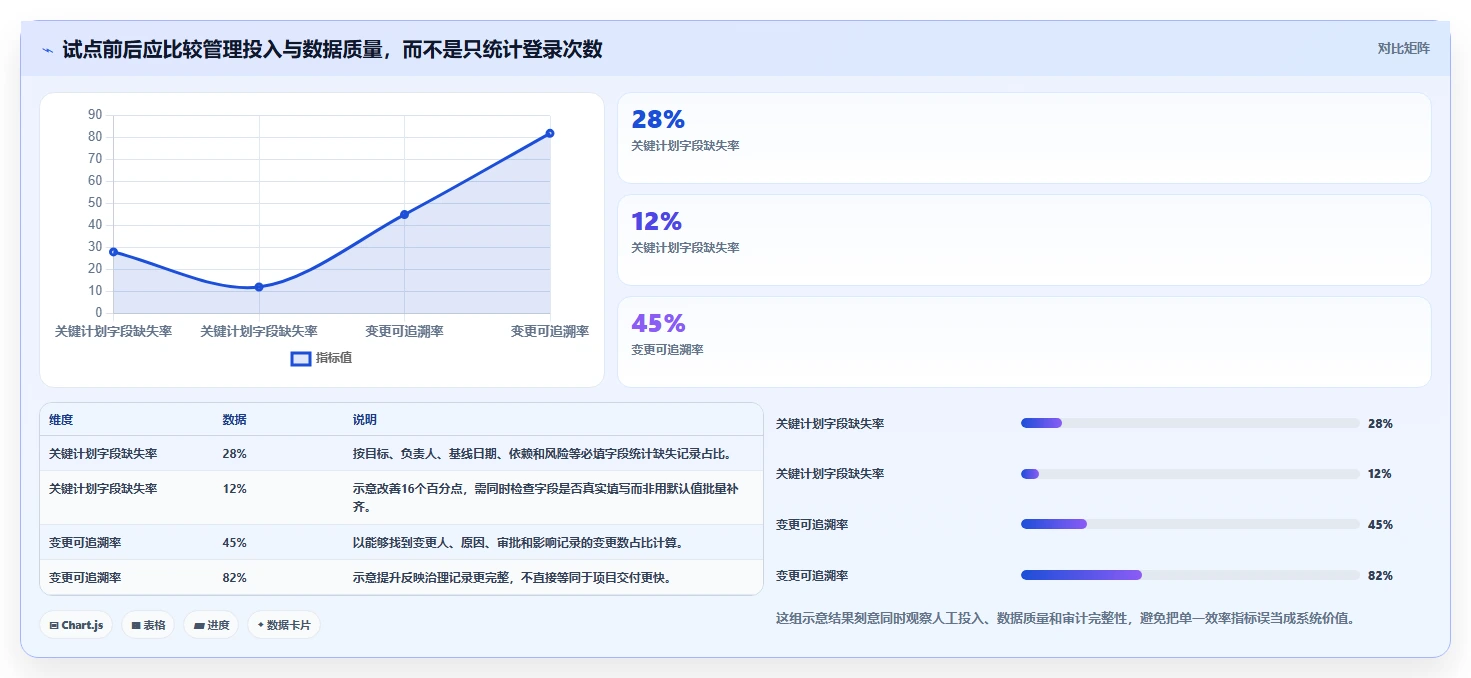1471x678 pixels.
Task: Open the 45% 变更可追溯率 KPI card
Action: (x=1024, y=342)
